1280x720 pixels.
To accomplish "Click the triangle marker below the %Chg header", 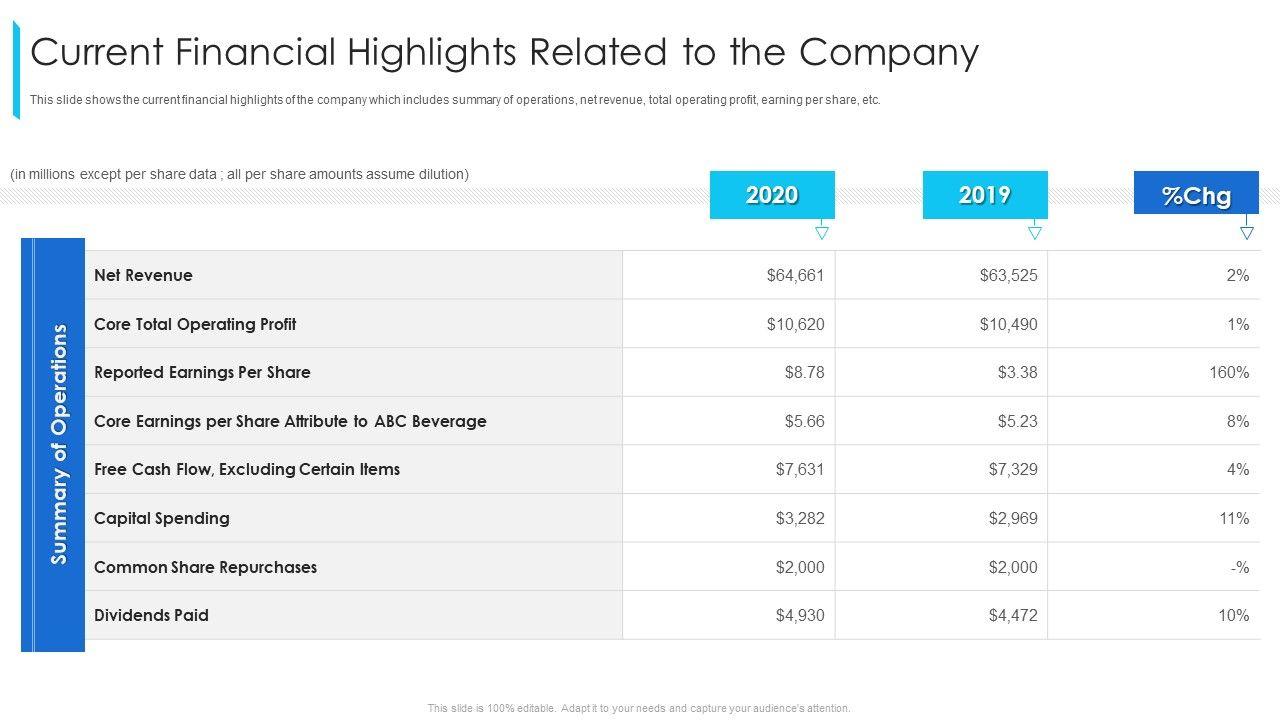I will coord(1247,233).
